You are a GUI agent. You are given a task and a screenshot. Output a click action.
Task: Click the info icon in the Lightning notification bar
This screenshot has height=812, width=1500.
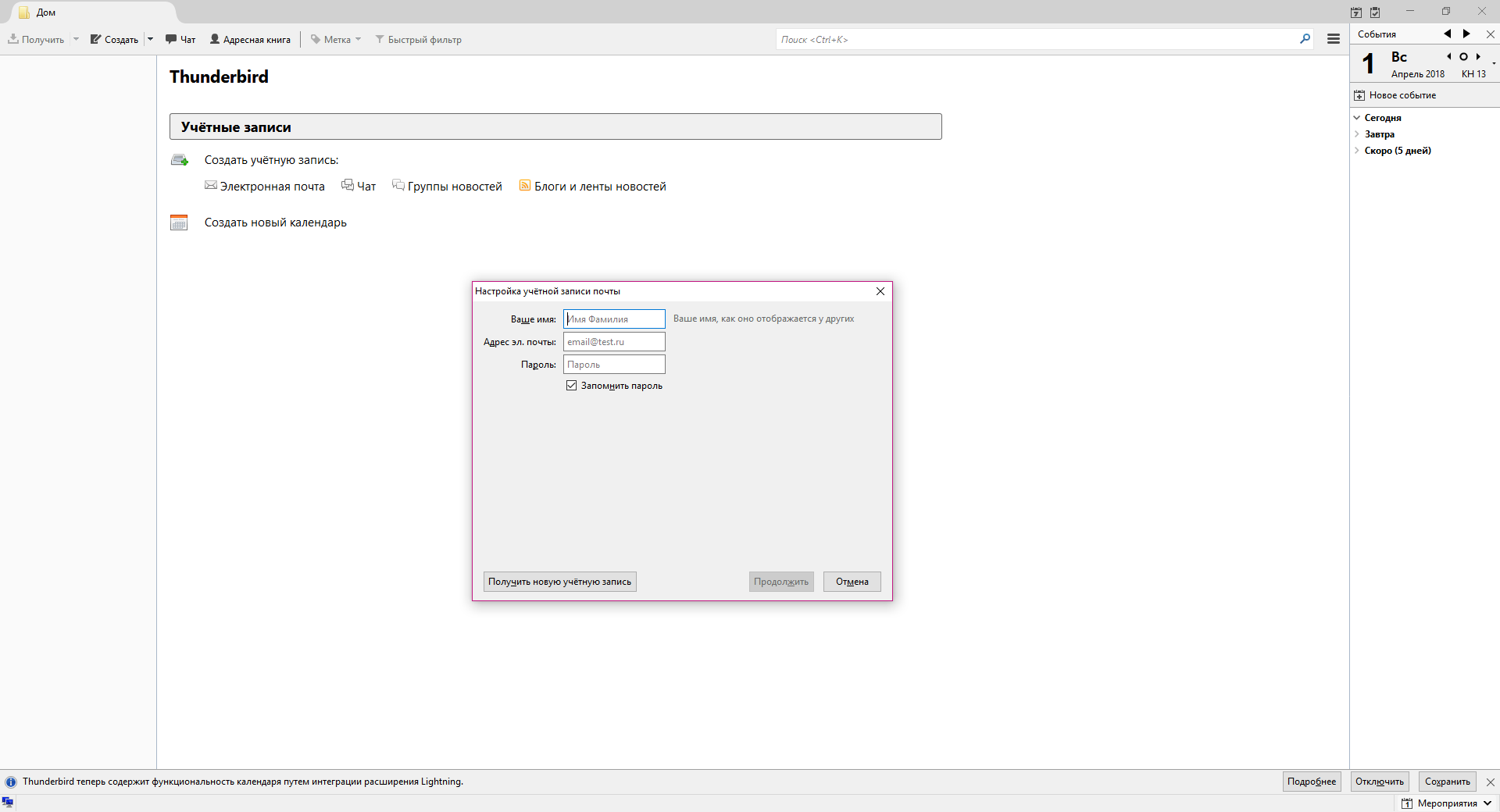point(11,782)
